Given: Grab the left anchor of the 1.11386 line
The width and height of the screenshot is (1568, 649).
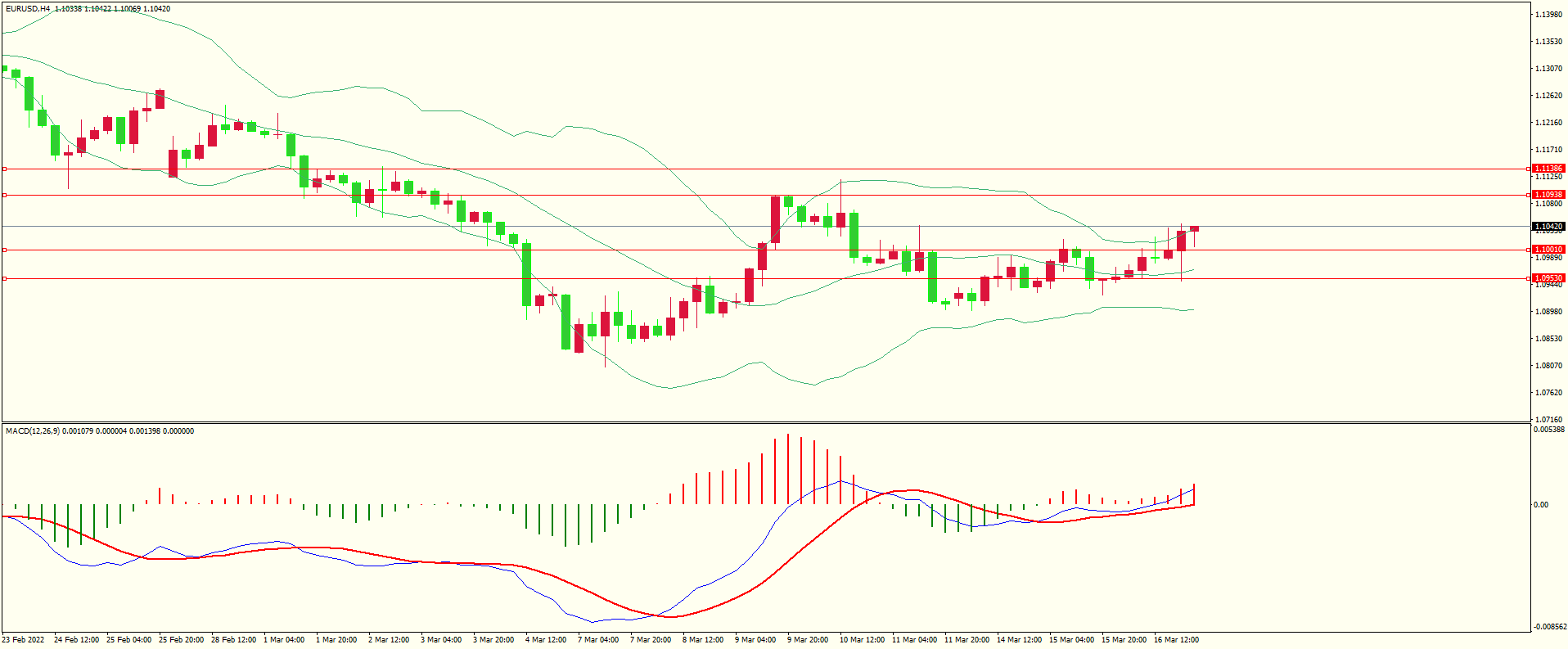Looking at the screenshot, I should coord(4,169).
